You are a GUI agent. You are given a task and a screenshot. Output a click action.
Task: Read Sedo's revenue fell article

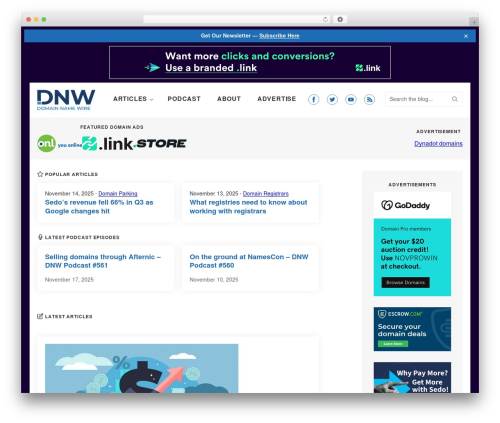click(99, 207)
